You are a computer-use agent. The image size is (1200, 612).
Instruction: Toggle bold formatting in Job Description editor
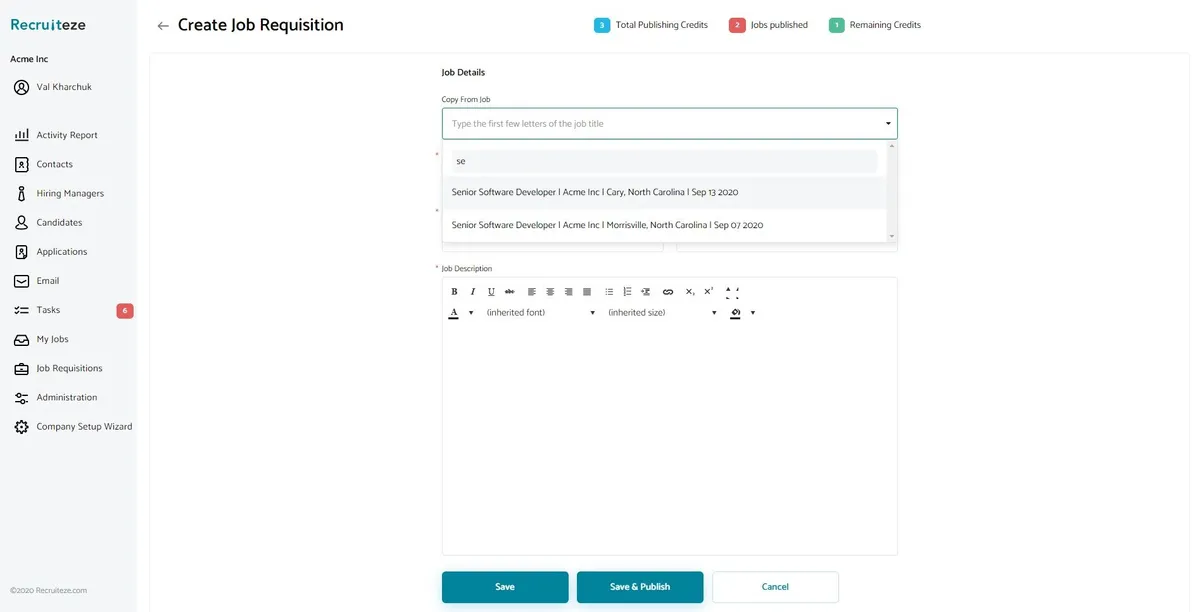pyautogui.click(x=454, y=292)
